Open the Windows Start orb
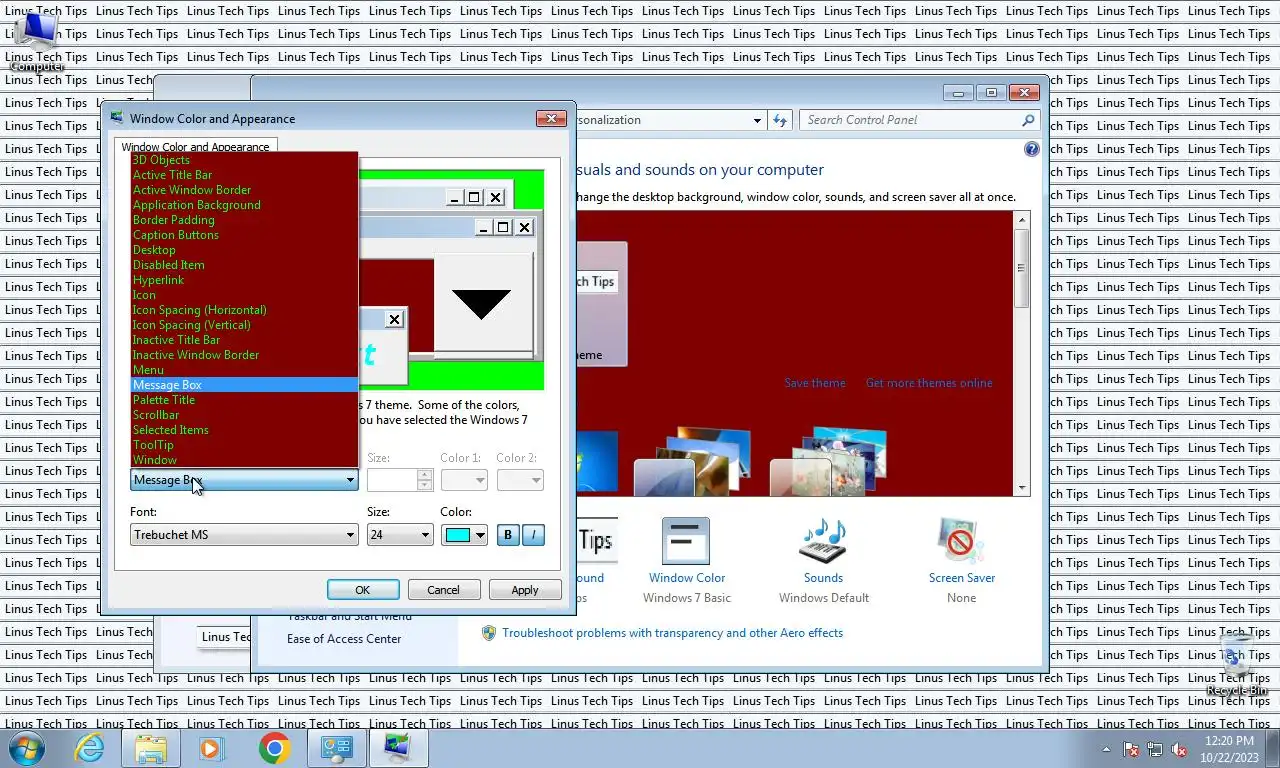The width and height of the screenshot is (1280, 768). click(26, 748)
